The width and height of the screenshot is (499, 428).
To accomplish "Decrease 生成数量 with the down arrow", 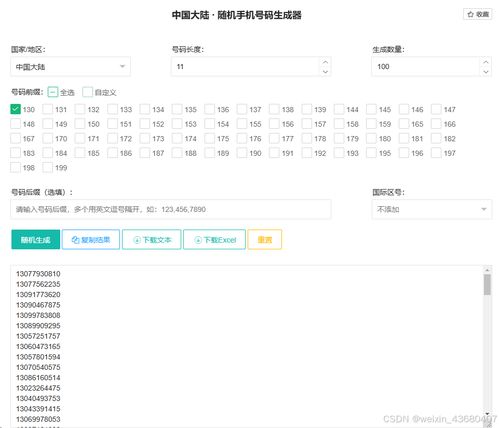I will [486, 71].
